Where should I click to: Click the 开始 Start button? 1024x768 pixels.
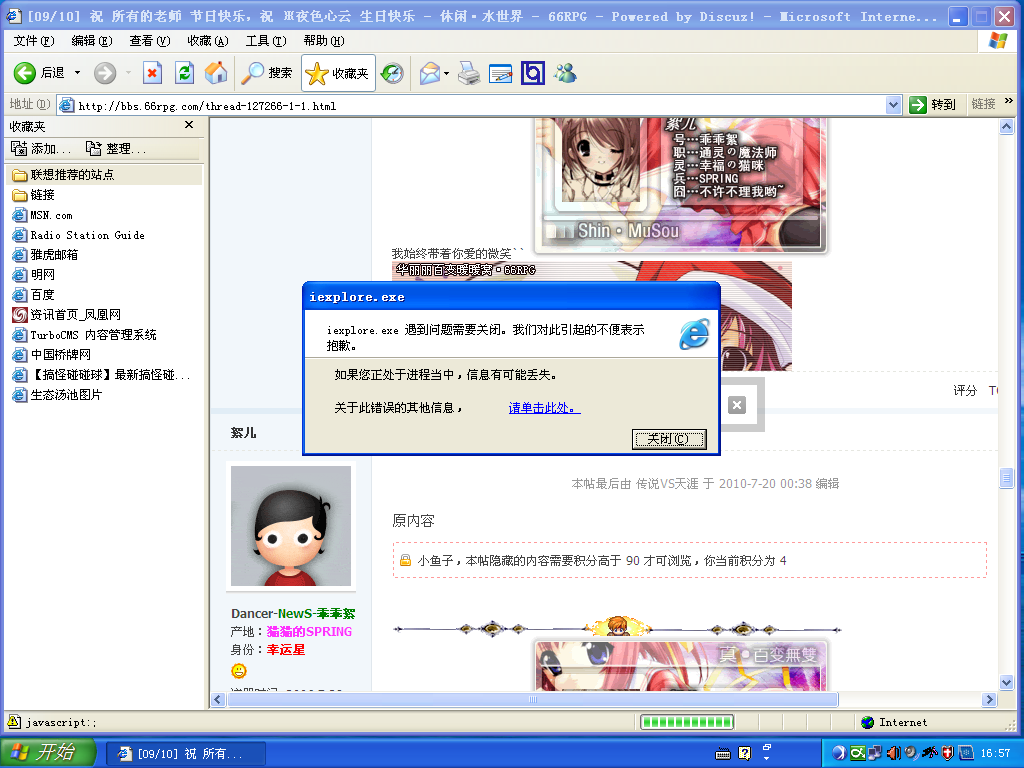coord(47,752)
